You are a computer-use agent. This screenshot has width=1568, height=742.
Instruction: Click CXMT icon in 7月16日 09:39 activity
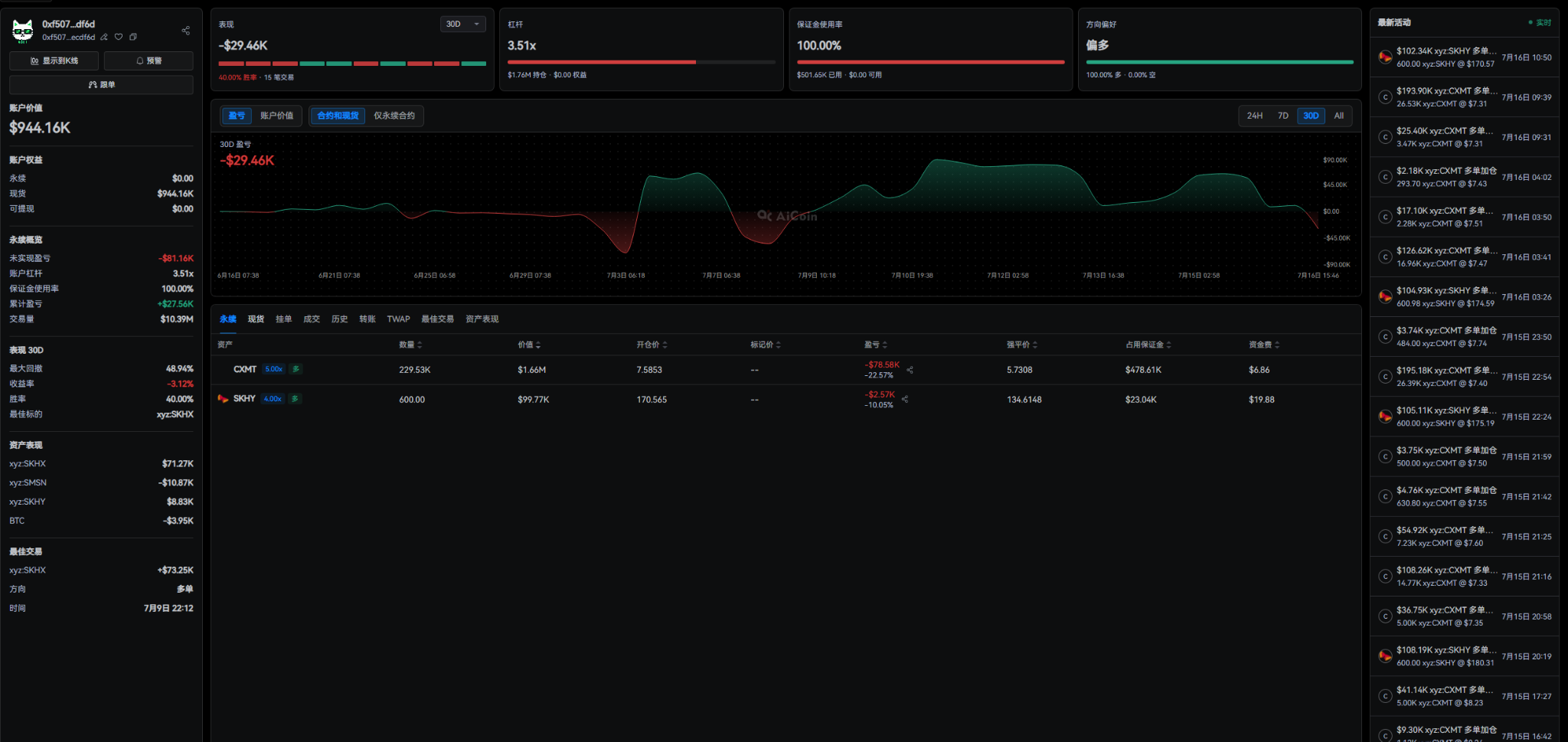click(x=1385, y=97)
